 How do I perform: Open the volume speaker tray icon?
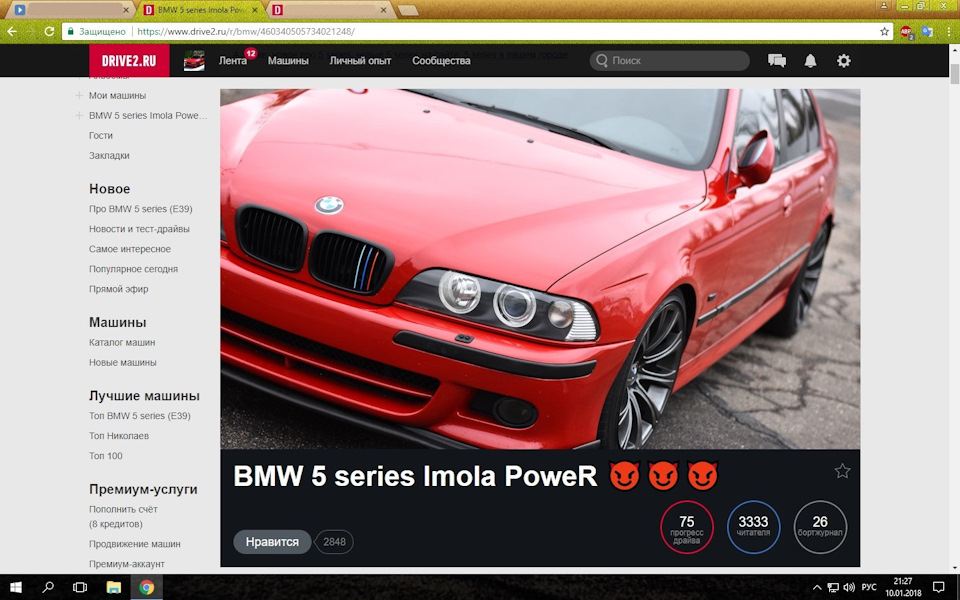point(849,588)
